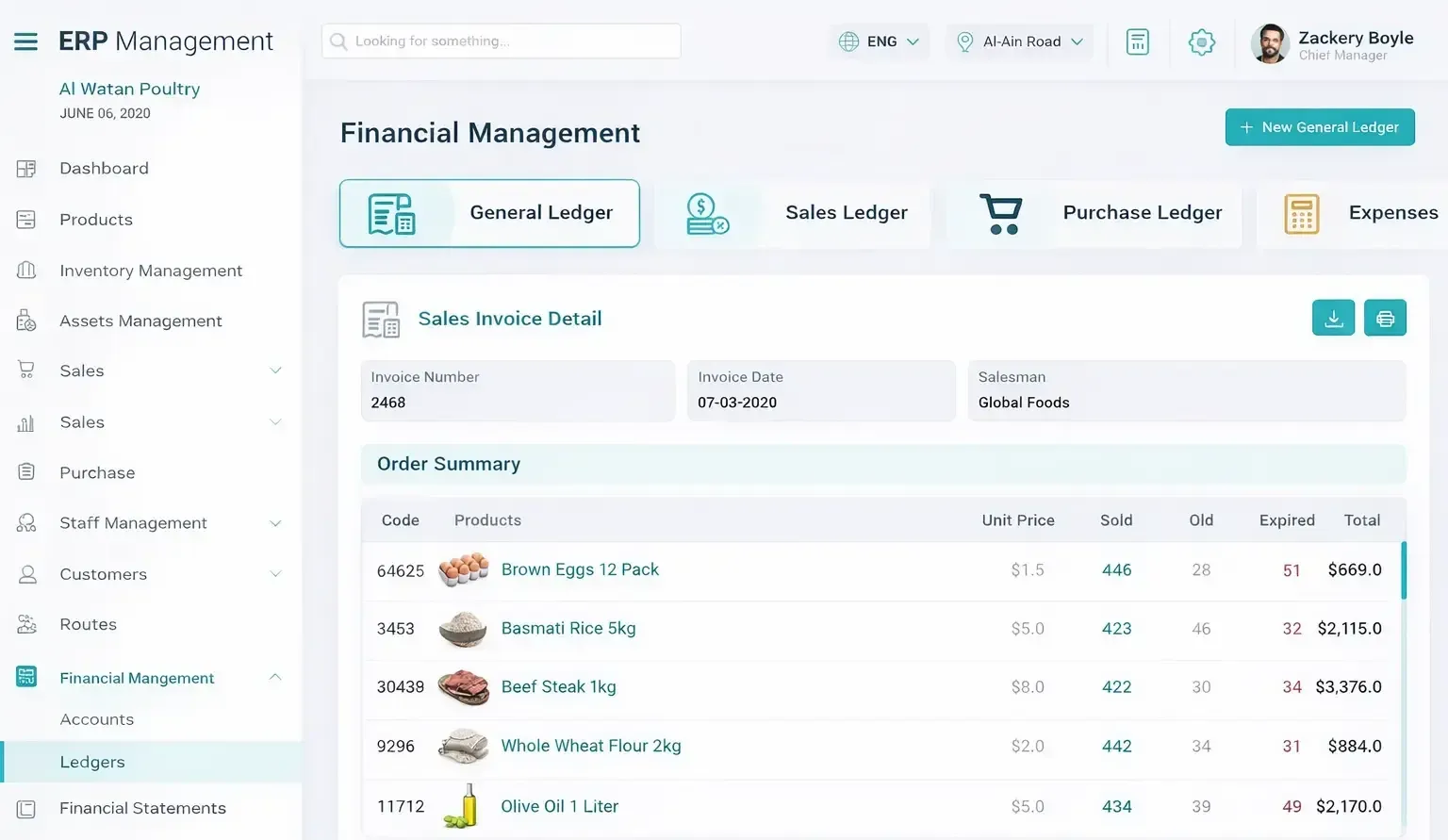Open the Brown Eggs 12 Pack link
The height and width of the screenshot is (840, 1448).
[x=580, y=569]
